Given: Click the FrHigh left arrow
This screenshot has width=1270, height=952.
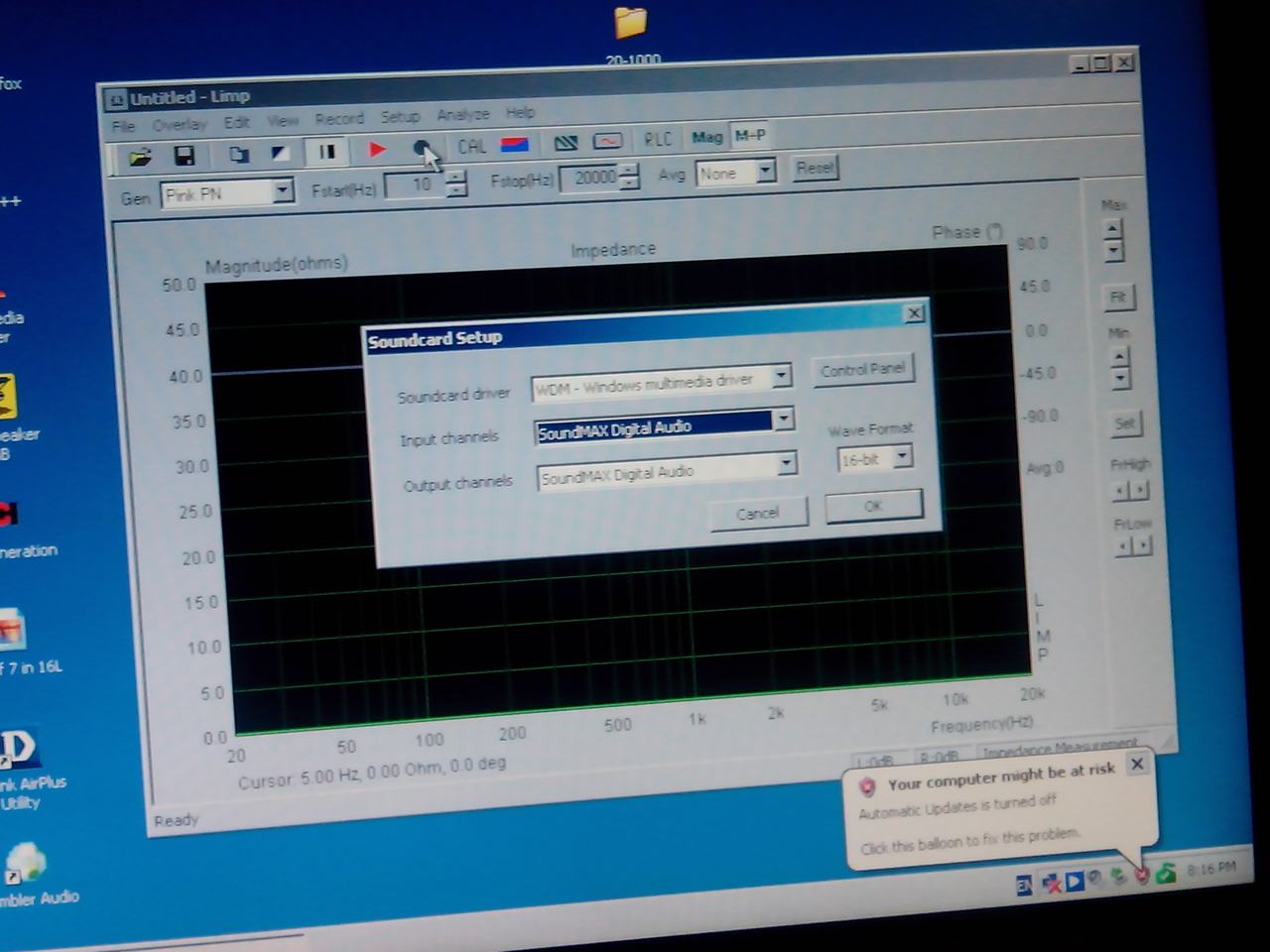Looking at the screenshot, I should [x=1120, y=491].
